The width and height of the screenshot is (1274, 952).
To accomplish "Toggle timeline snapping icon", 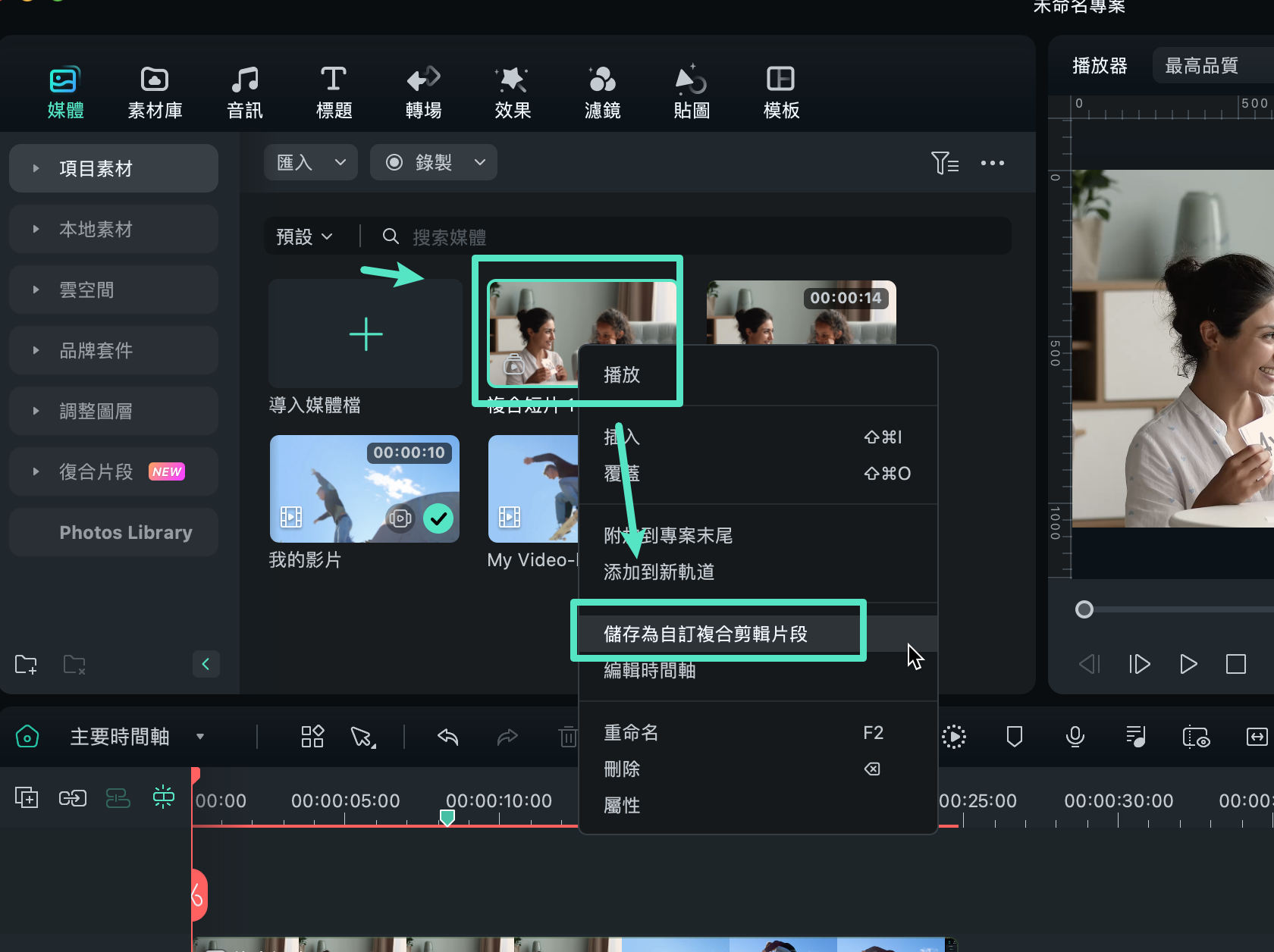I will [164, 797].
